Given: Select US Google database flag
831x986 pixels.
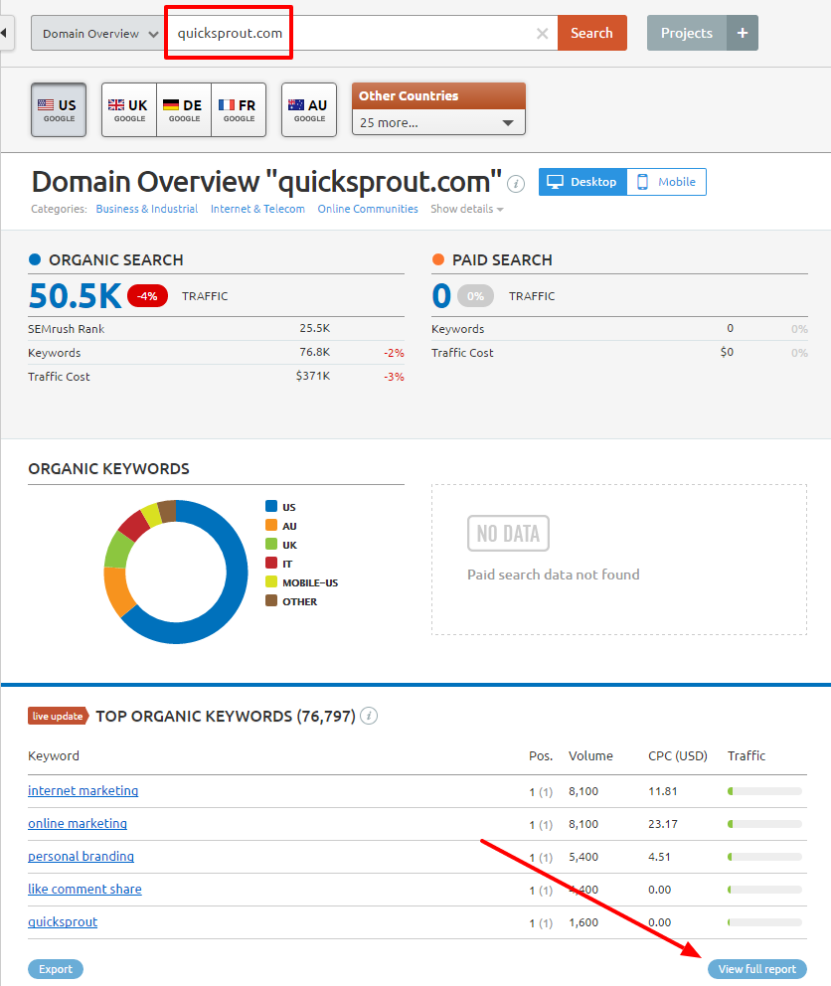Looking at the screenshot, I should 59,110.
